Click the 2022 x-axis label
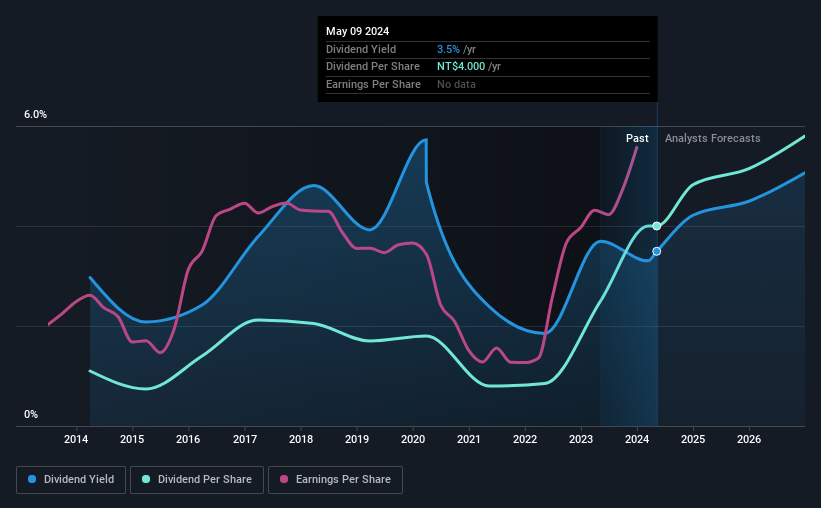The image size is (821, 508). pos(525,439)
